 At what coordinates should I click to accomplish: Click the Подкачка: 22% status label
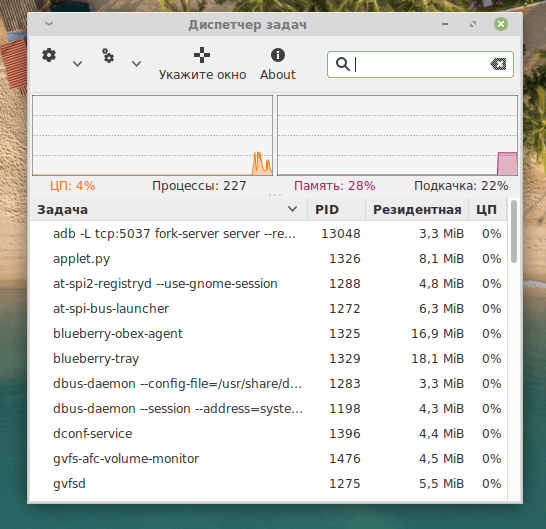[461, 186]
